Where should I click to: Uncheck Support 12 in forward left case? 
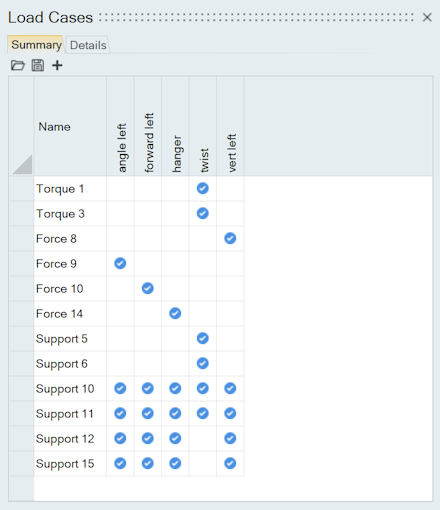pos(148,438)
